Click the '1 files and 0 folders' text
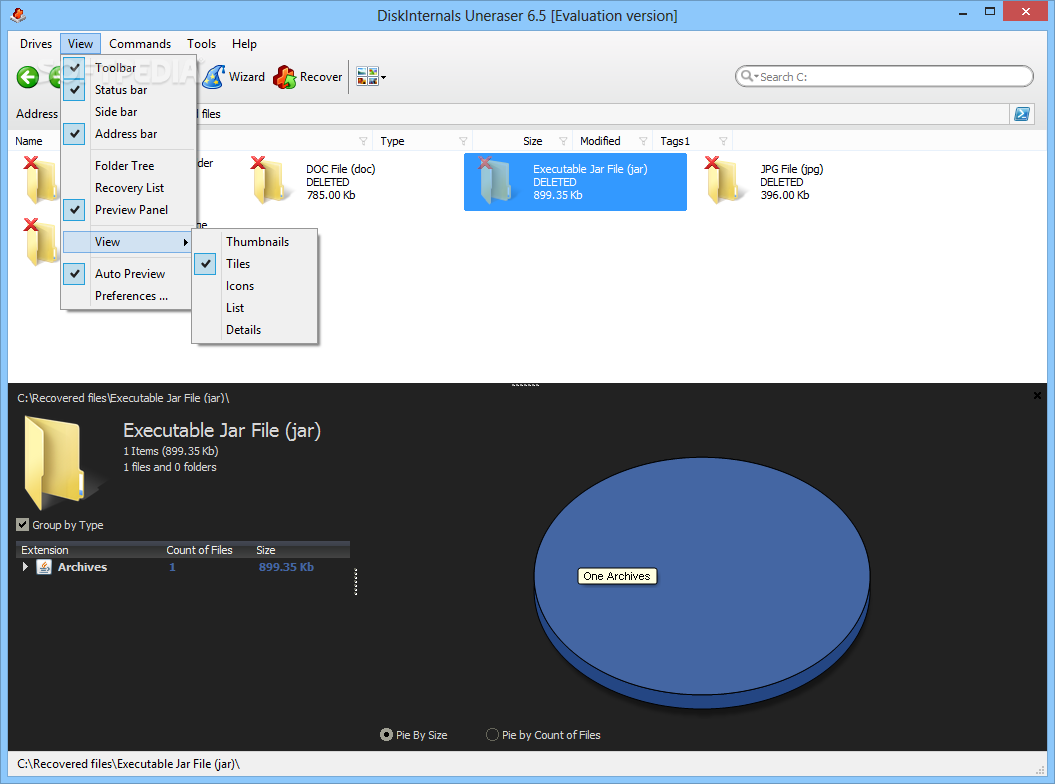This screenshot has height=784, width=1055. [170, 467]
